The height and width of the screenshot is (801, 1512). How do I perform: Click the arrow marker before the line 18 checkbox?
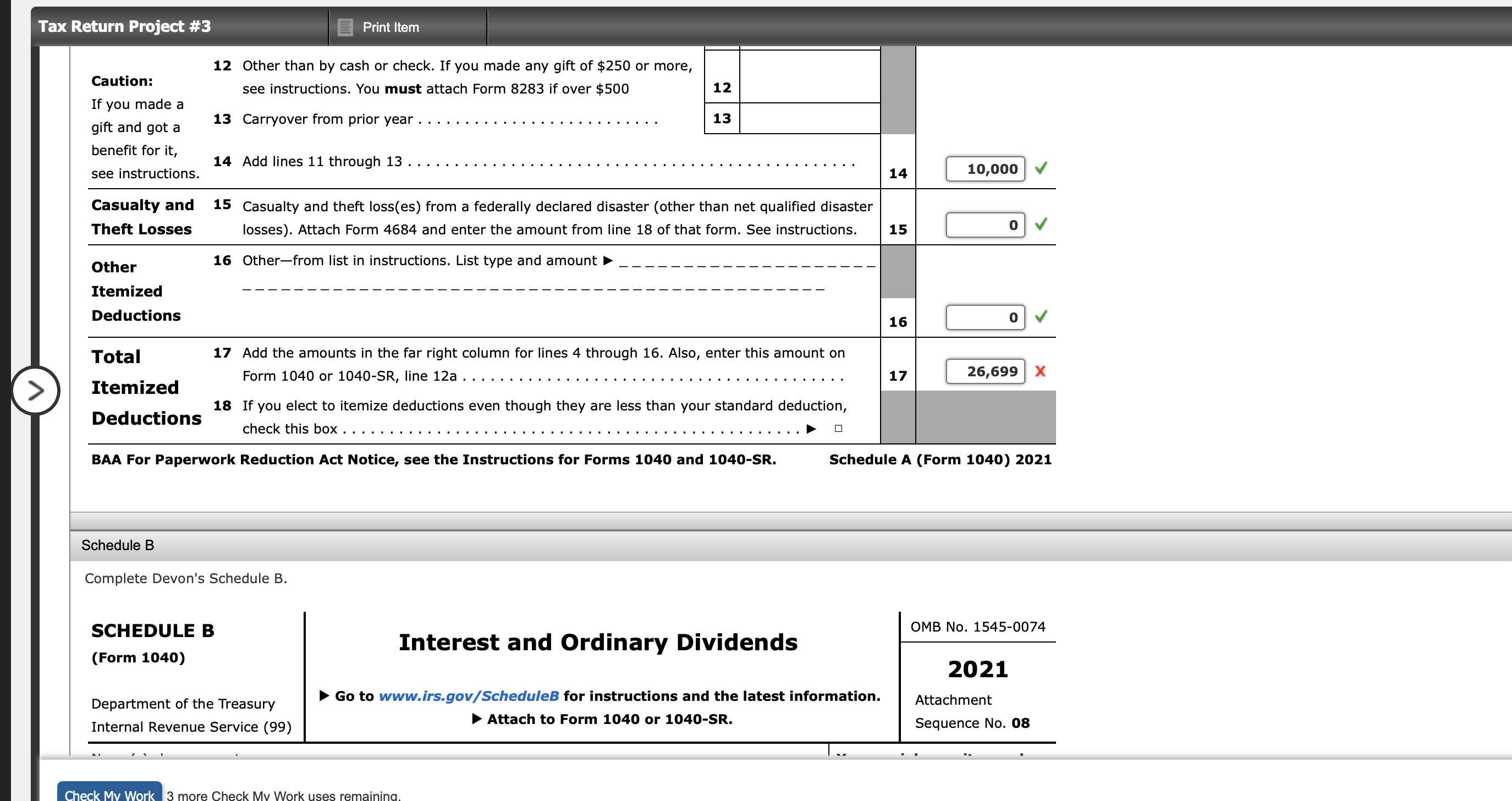pyautogui.click(x=812, y=429)
